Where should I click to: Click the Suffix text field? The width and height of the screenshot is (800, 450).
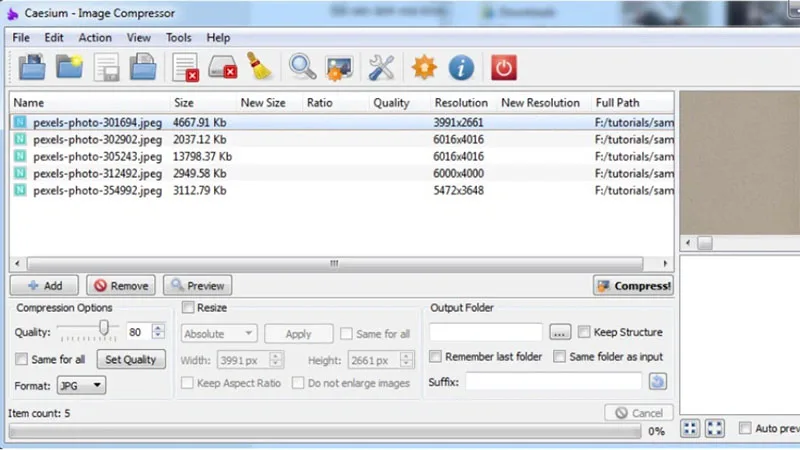click(554, 381)
